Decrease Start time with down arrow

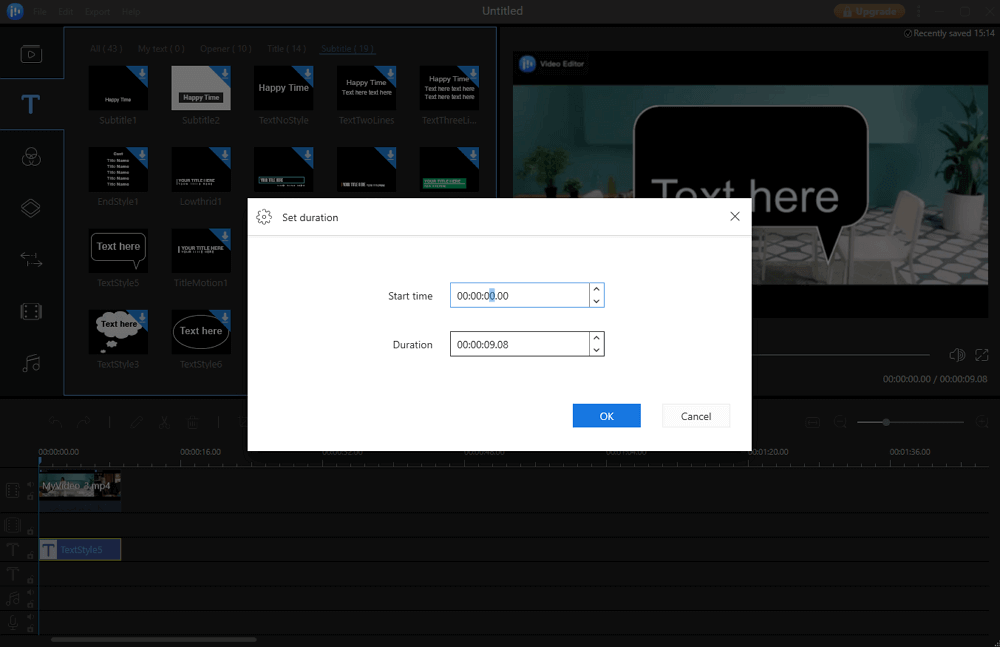point(597,301)
